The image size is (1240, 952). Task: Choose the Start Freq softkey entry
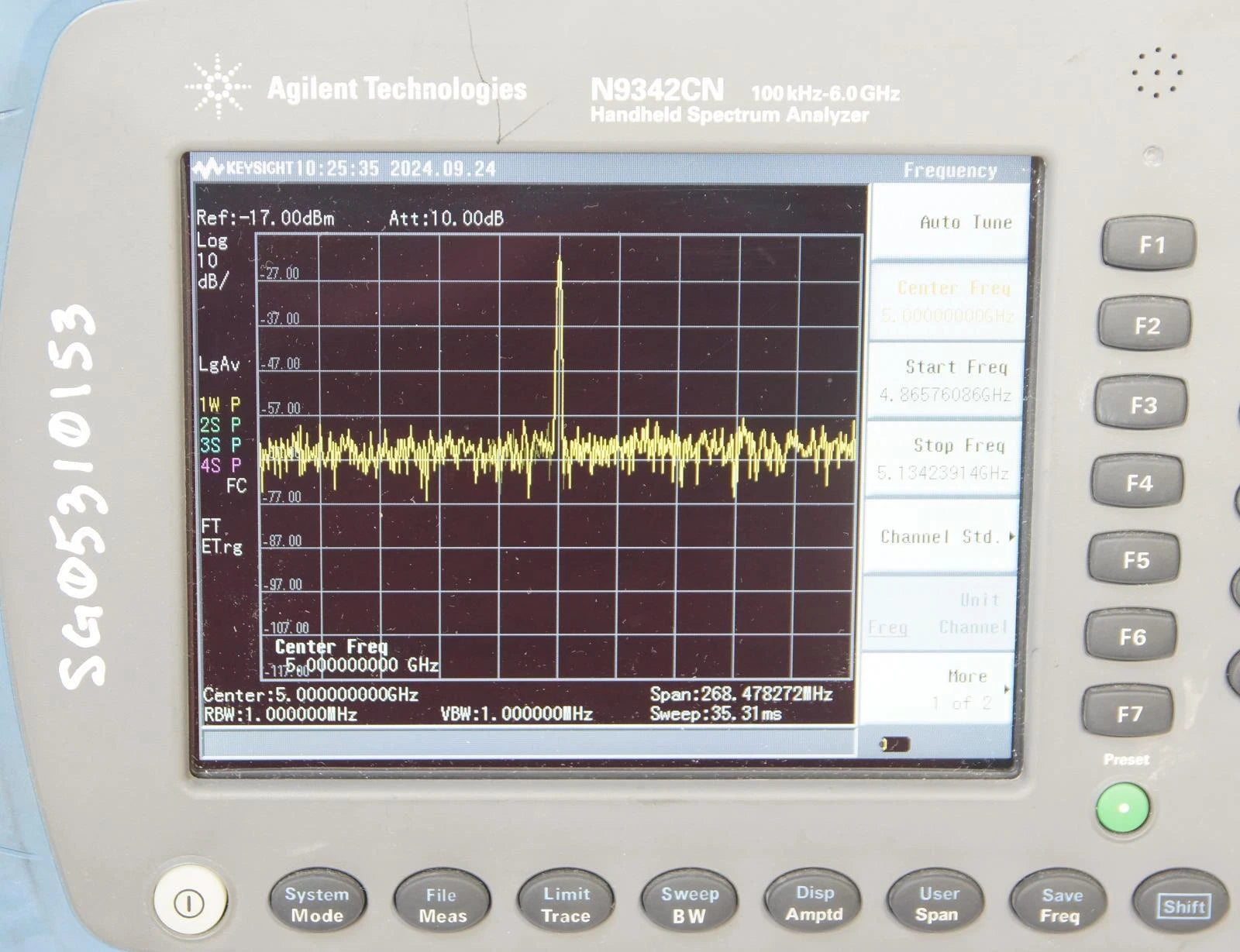coord(944,380)
